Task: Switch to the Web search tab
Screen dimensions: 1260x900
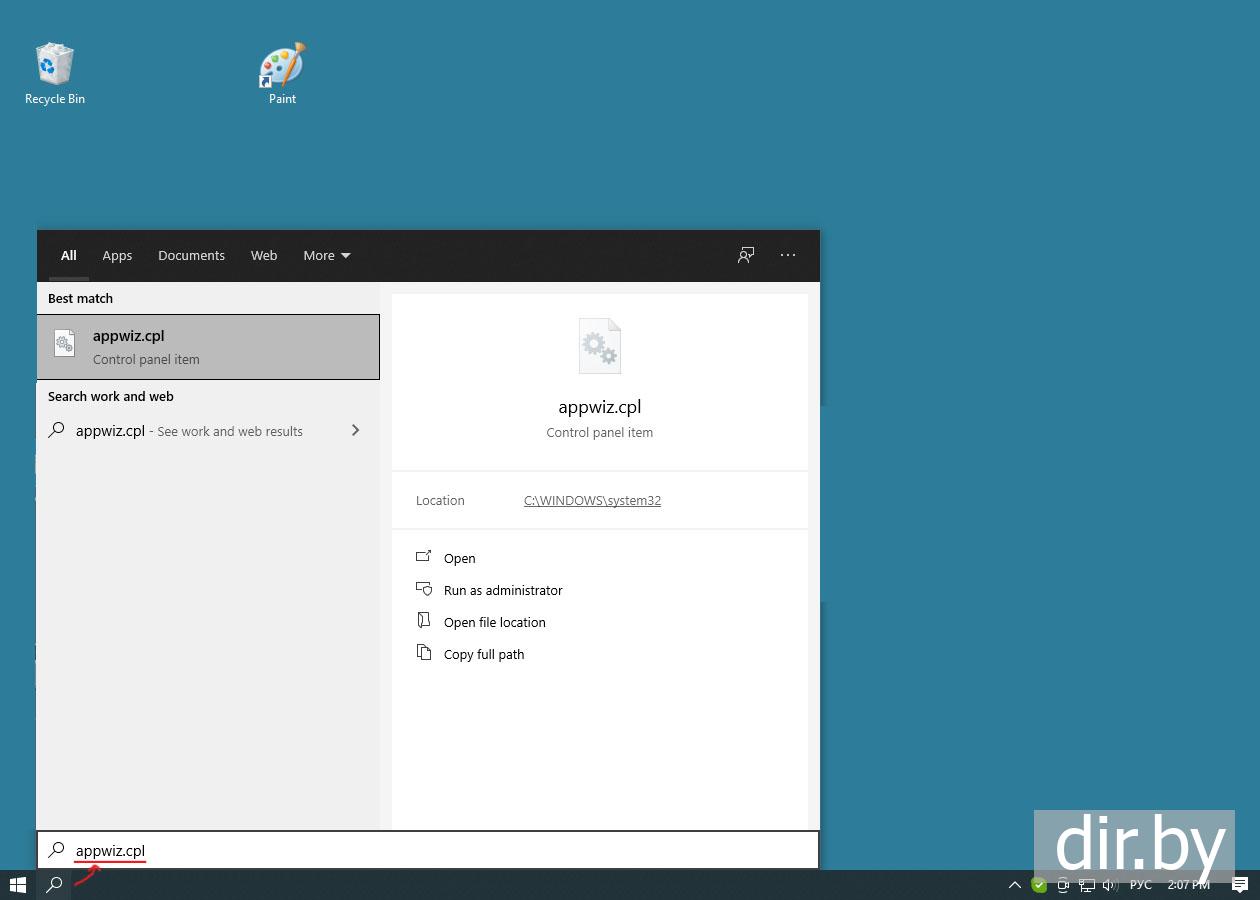Action: pyautogui.click(x=264, y=255)
